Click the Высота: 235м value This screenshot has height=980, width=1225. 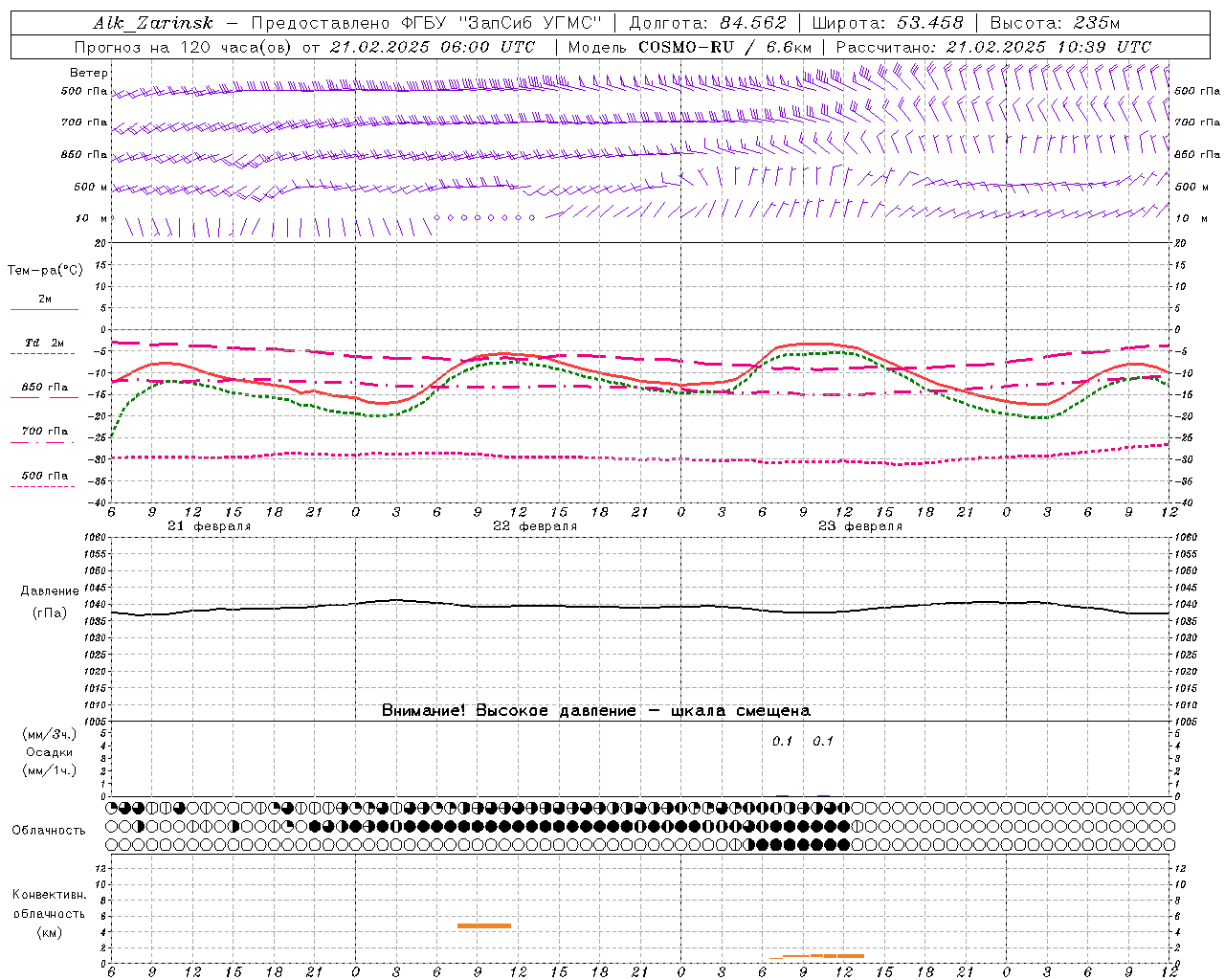(x=1055, y=23)
